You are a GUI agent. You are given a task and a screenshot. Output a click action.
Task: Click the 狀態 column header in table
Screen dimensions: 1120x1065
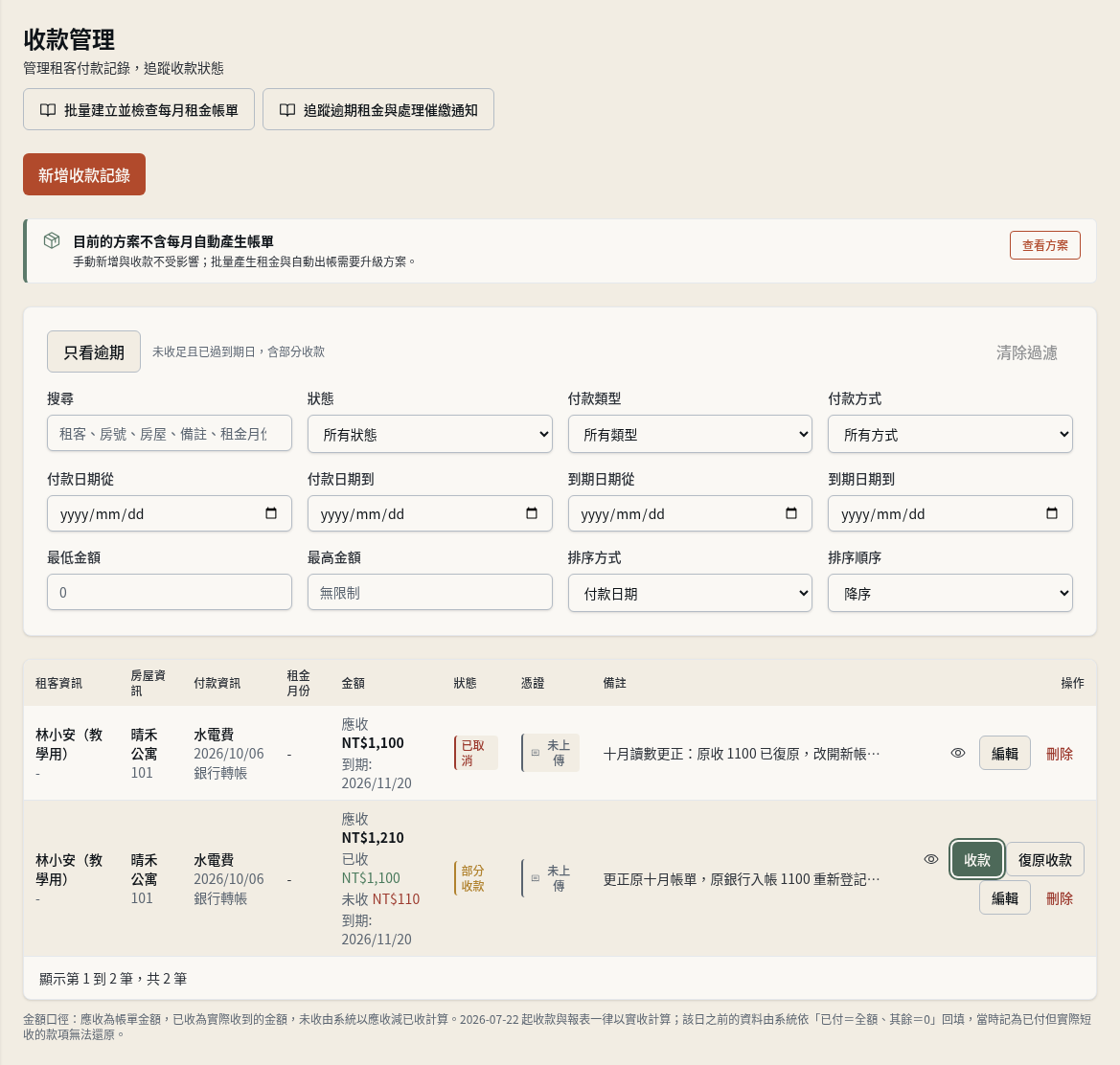[x=465, y=683]
